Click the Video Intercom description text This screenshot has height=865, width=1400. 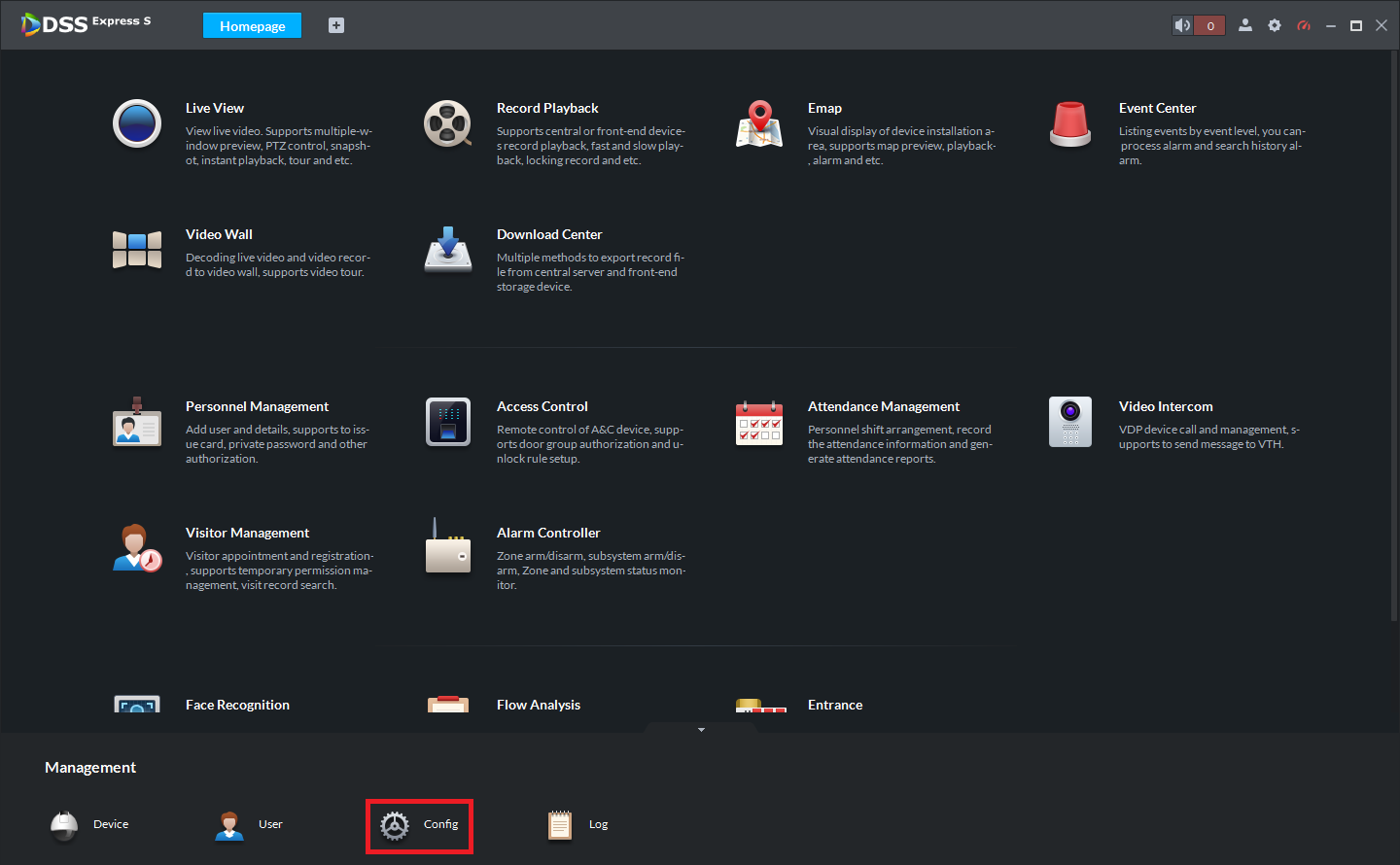(1209, 436)
